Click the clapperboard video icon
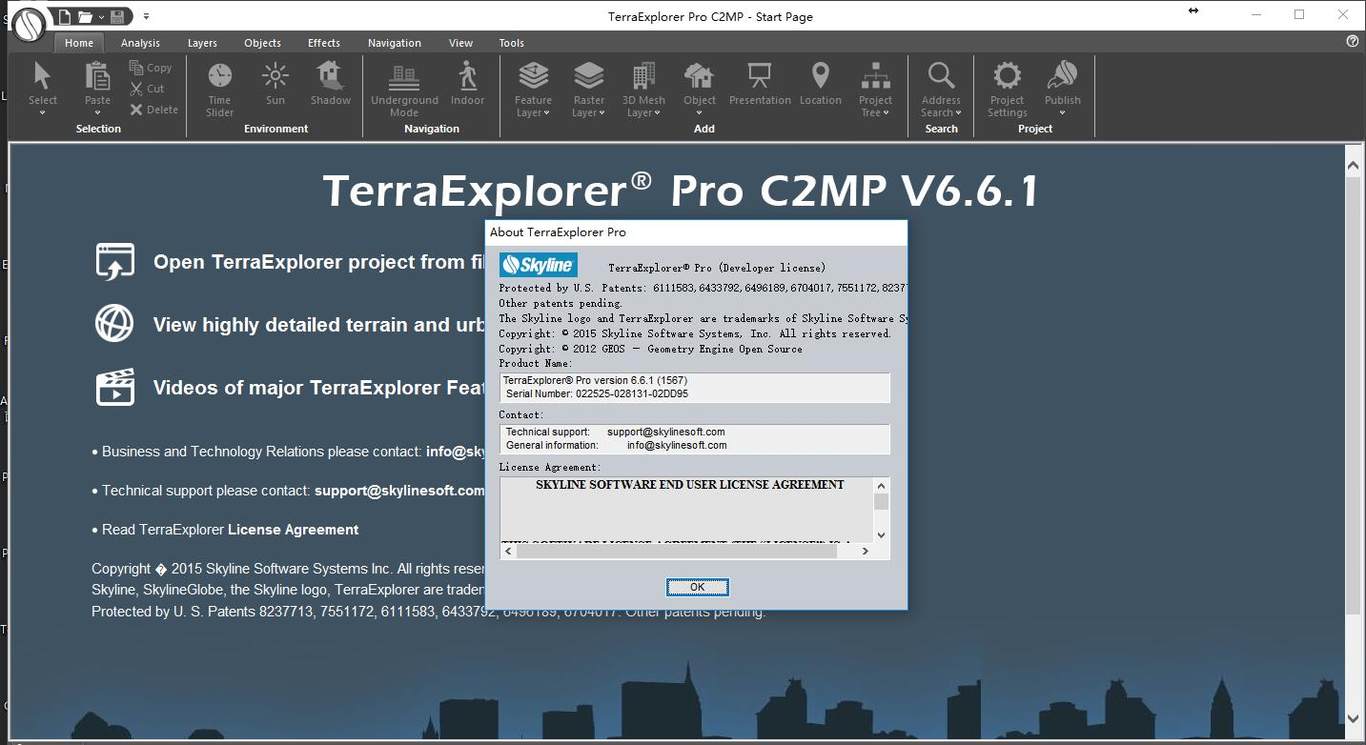The image size is (1366, 745). point(115,387)
